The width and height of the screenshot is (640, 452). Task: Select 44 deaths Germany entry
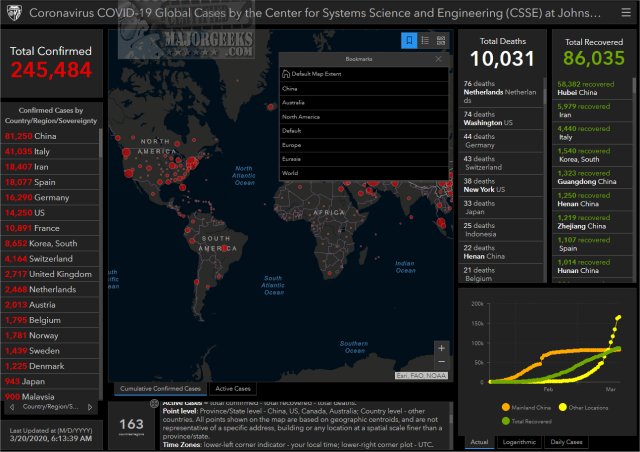coord(501,141)
